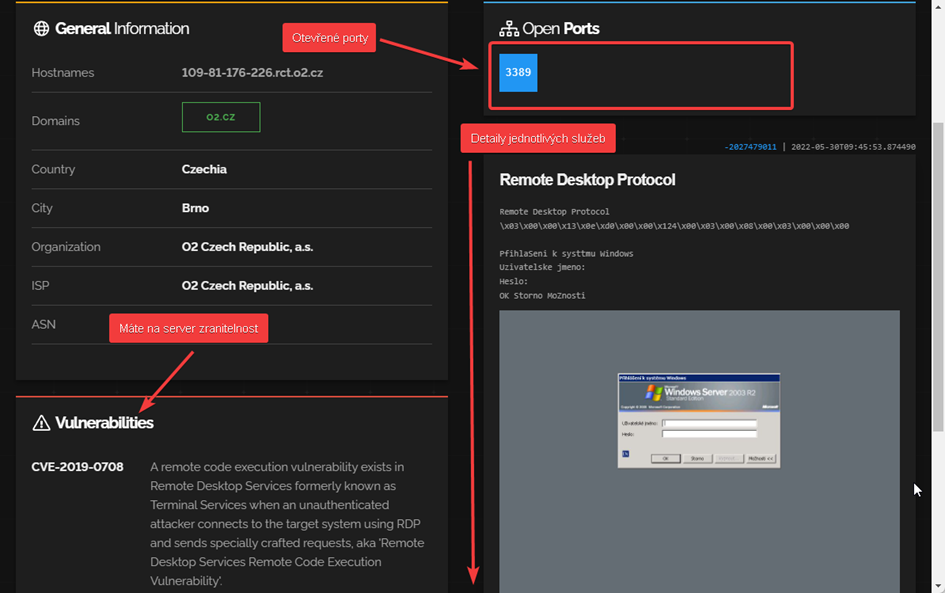Image resolution: width=945 pixels, height=593 pixels.
Task: Click the page scrollbar up arrow
Action: 938,8
